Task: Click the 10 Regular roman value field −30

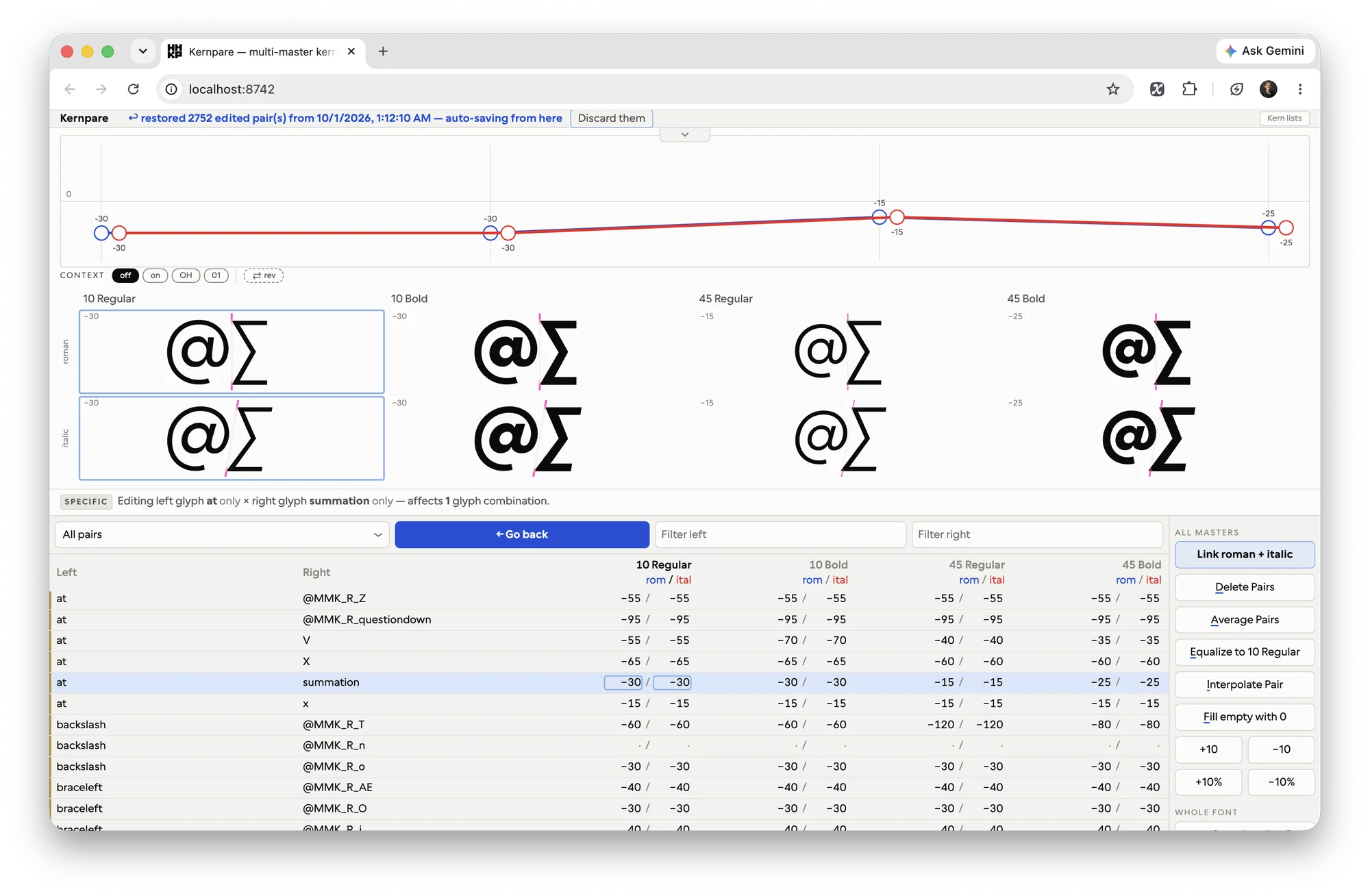Action: tap(623, 682)
